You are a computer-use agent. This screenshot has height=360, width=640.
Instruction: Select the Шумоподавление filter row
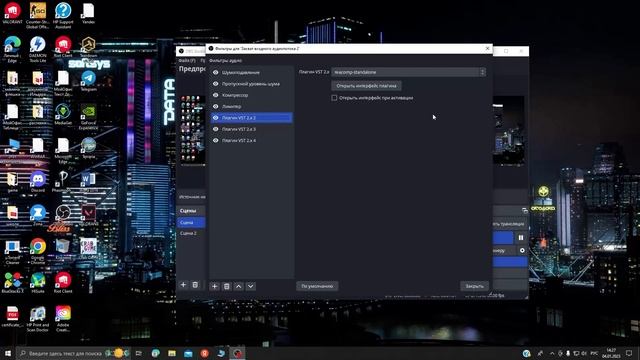point(251,72)
